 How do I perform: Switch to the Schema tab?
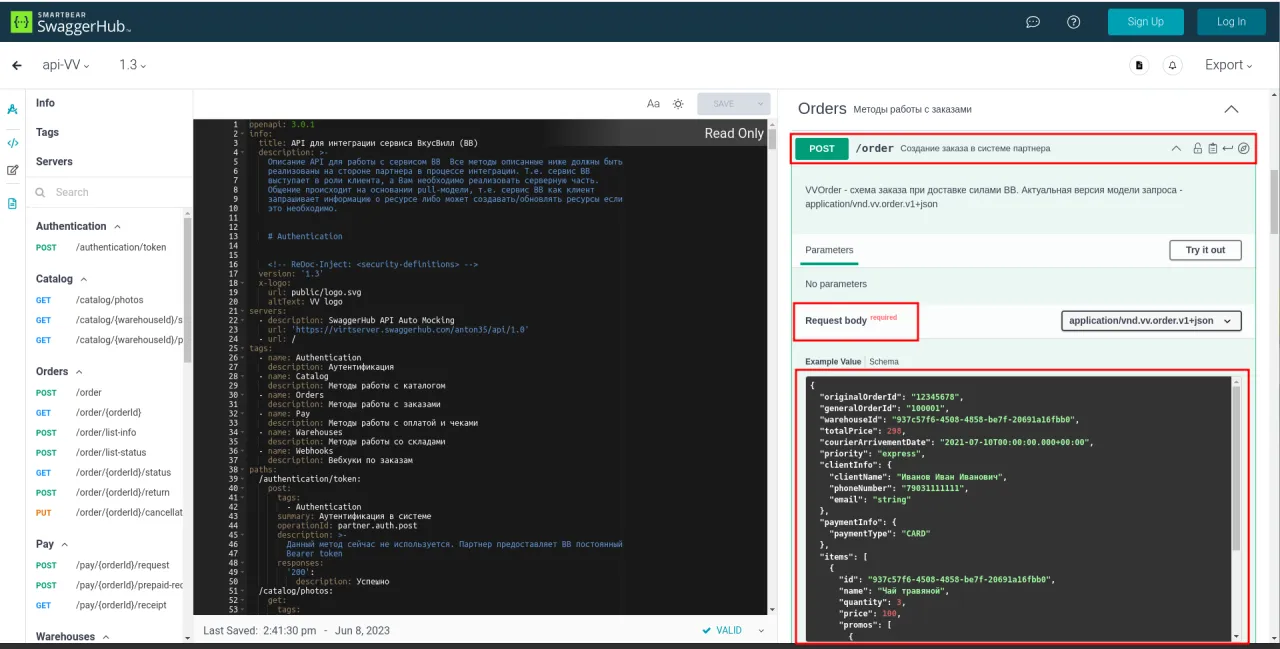pos(884,362)
